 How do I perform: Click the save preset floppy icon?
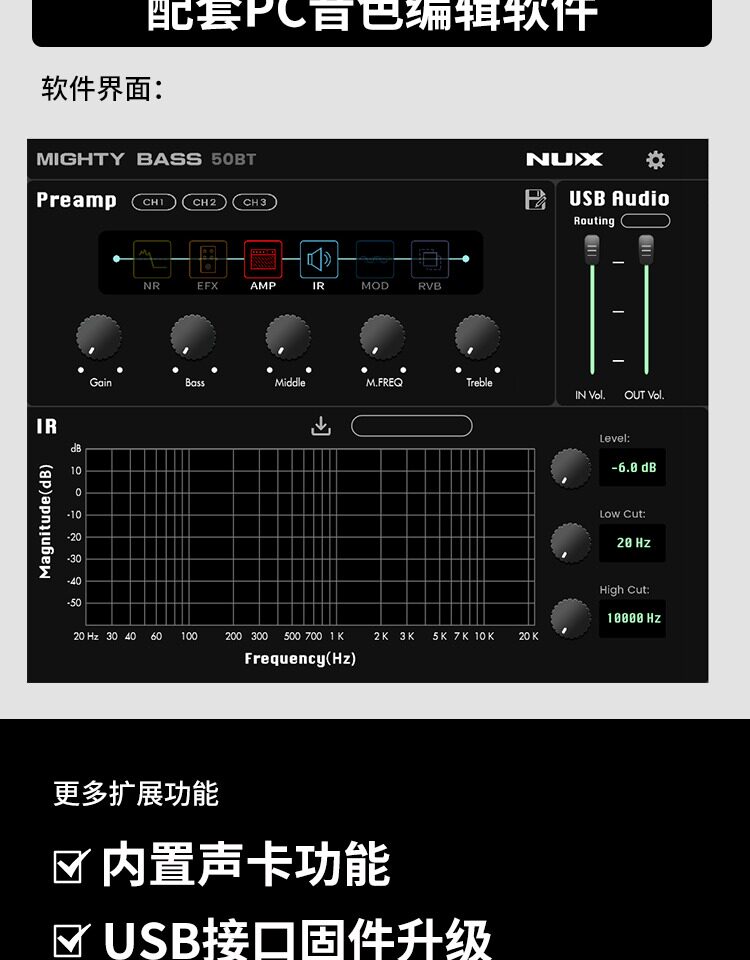click(x=535, y=200)
